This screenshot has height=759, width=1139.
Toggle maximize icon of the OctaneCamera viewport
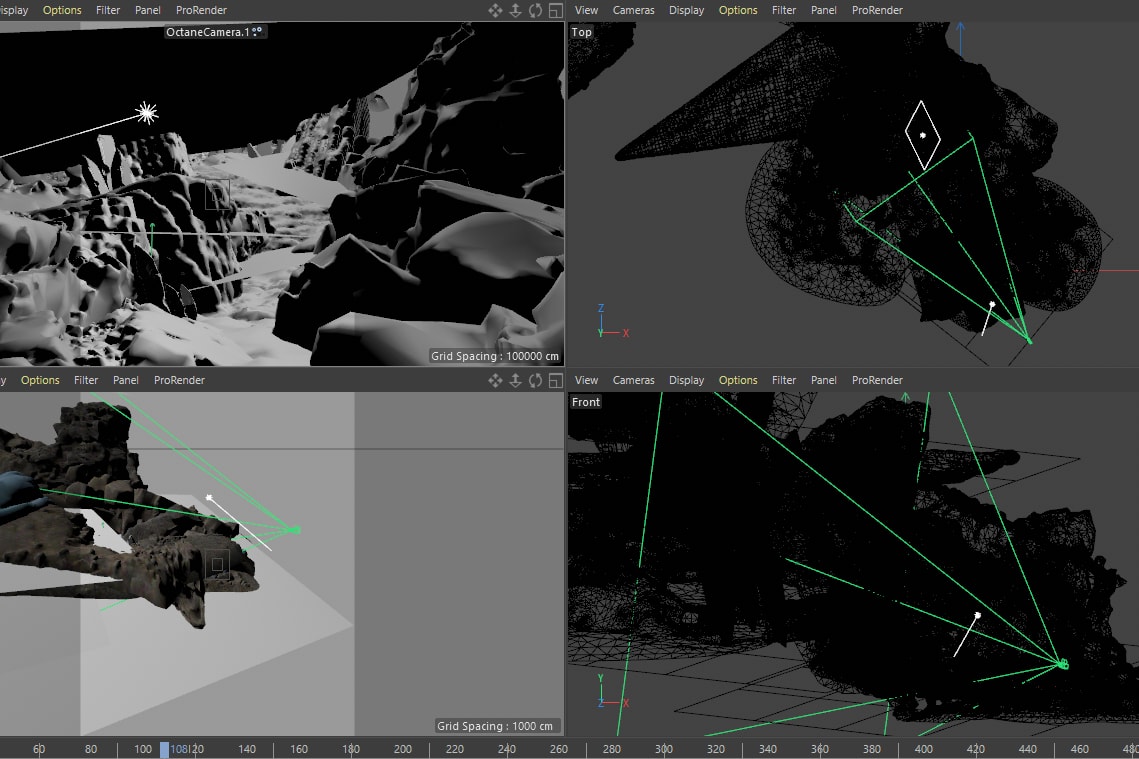pos(555,10)
